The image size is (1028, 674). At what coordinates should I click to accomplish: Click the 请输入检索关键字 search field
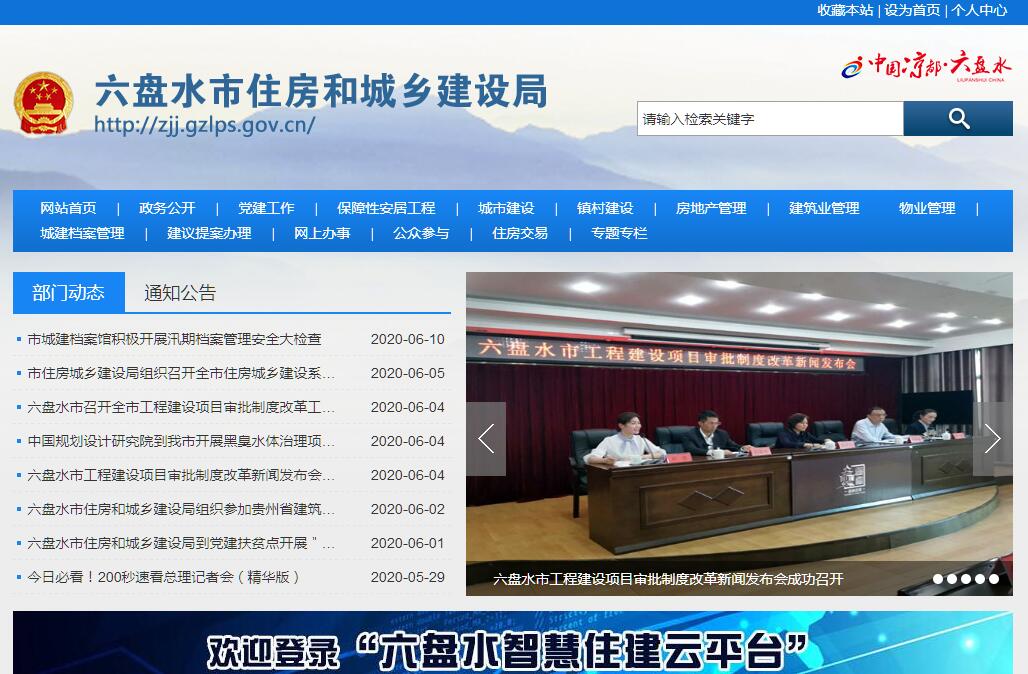pos(770,119)
